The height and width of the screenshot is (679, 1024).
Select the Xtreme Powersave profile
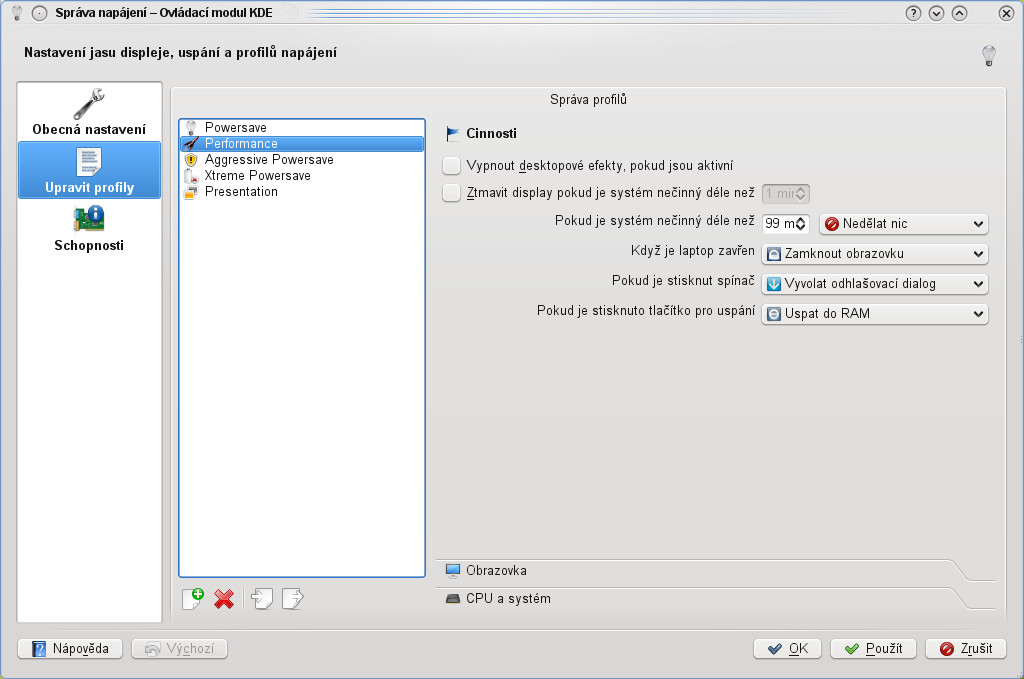click(x=302, y=176)
